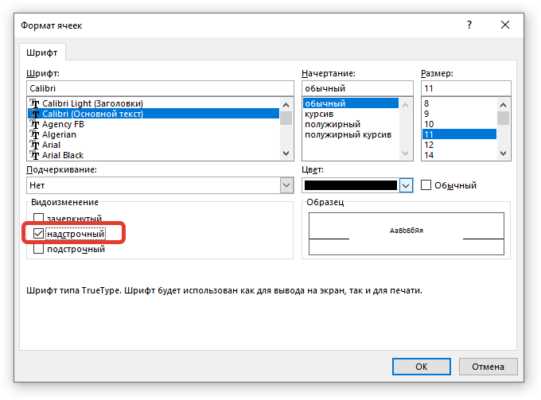The height and width of the screenshot is (400, 541).
Task: Click scroll-down arrow in font list
Action: (286, 153)
